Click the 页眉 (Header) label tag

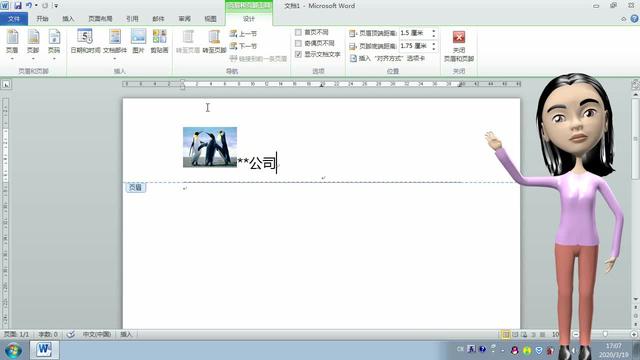[x=135, y=187]
